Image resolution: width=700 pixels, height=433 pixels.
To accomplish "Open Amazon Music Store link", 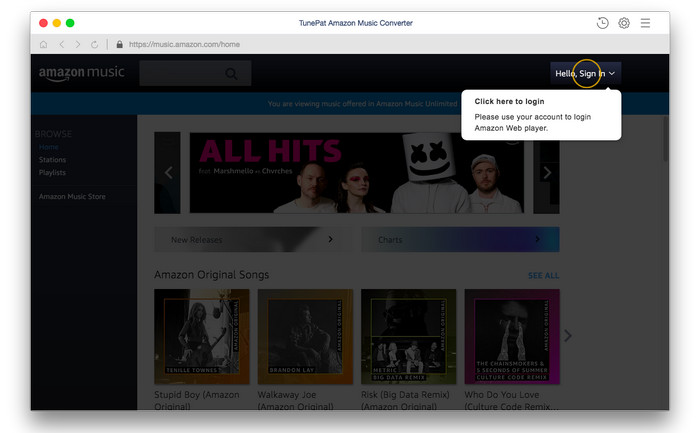I will [72, 196].
